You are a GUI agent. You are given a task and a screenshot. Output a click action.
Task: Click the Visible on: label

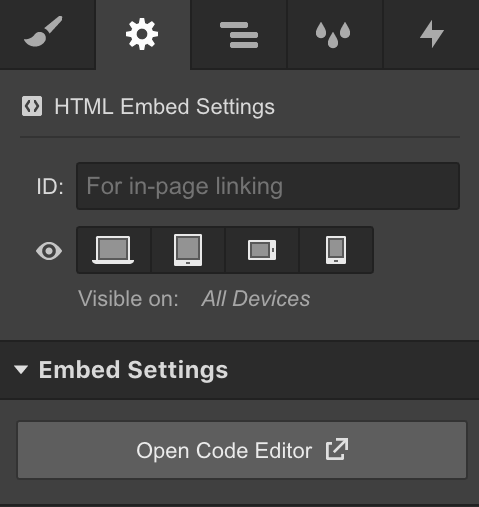(128, 298)
